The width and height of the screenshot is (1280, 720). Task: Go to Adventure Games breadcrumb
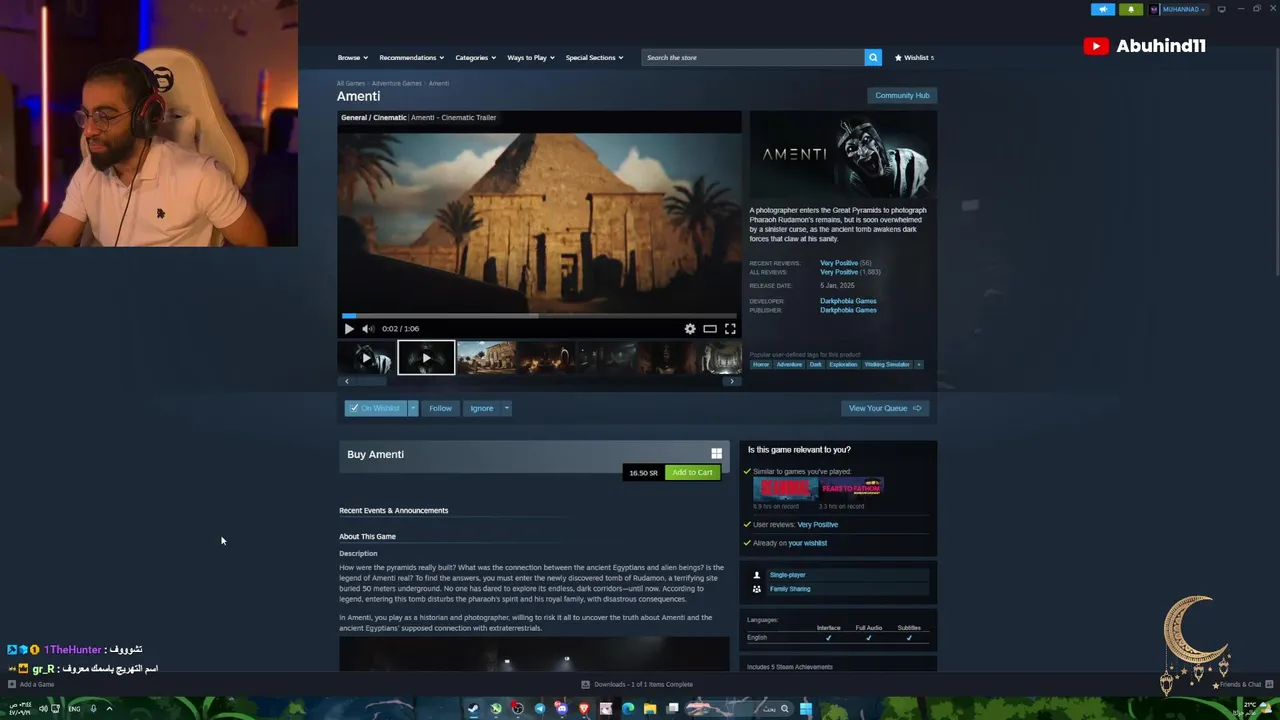click(397, 83)
